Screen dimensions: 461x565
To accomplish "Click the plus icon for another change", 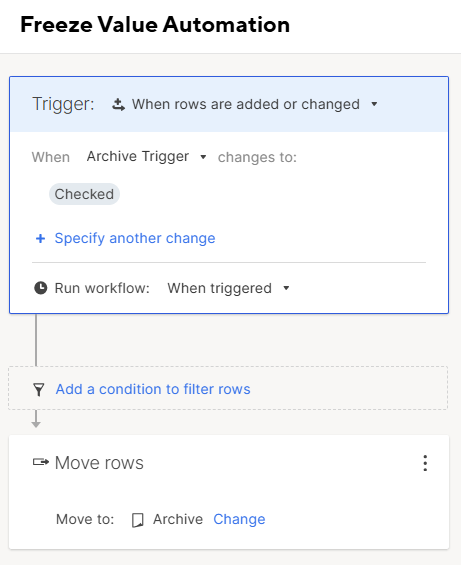I will click(x=40, y=238).
